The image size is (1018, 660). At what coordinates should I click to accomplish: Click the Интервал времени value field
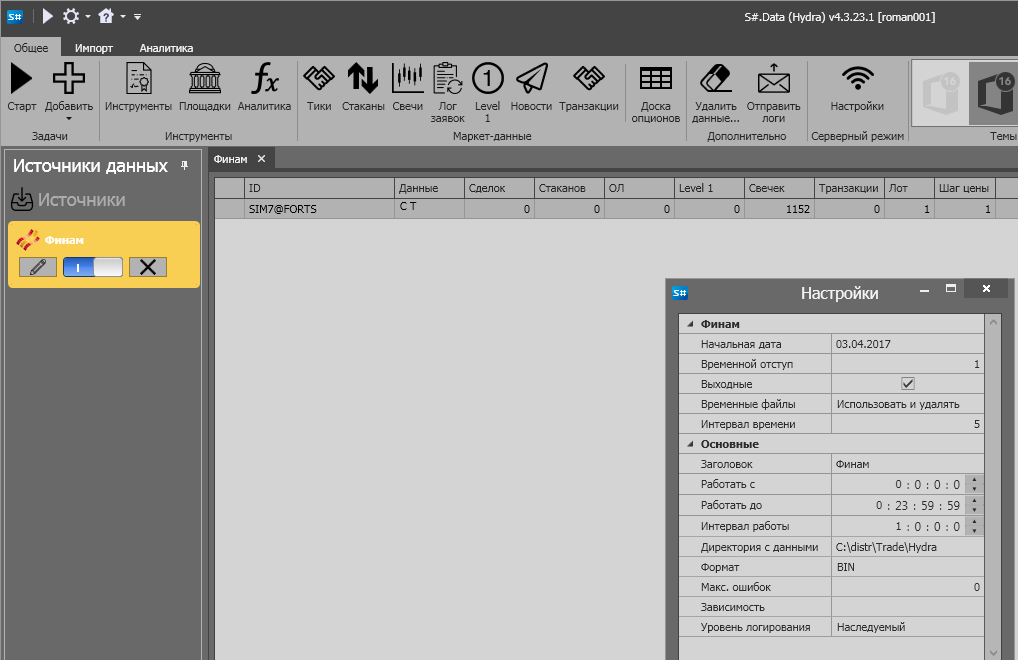pyautogui.click(x=908, y=424)
